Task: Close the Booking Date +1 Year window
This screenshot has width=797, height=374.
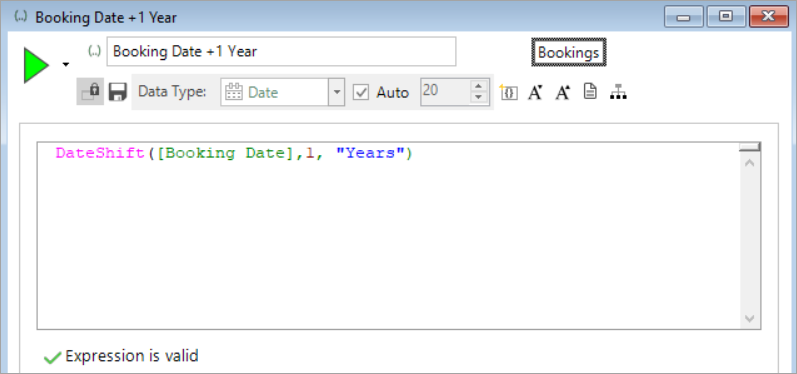Action: click(769, 18)
